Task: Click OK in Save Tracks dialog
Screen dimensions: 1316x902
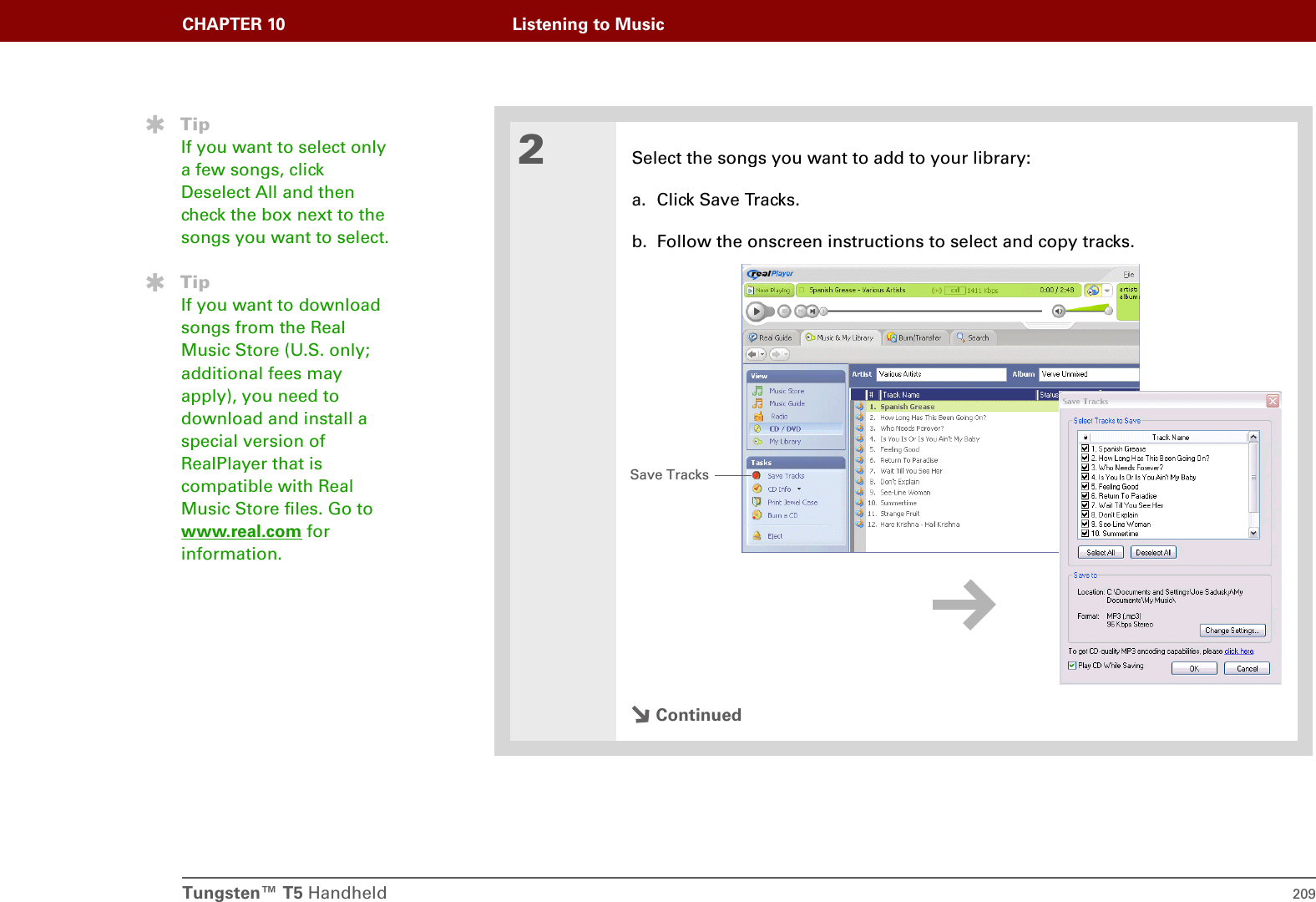Action: point(1194,668)
